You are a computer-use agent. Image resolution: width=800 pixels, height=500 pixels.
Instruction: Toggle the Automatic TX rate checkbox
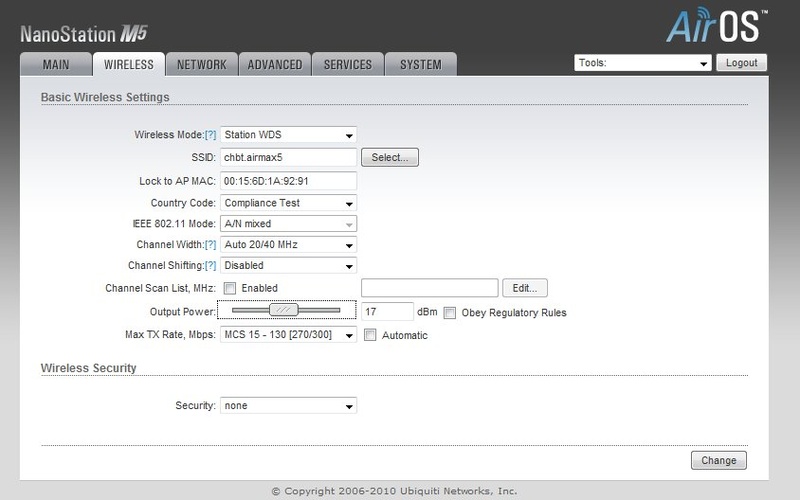[370, 335]
